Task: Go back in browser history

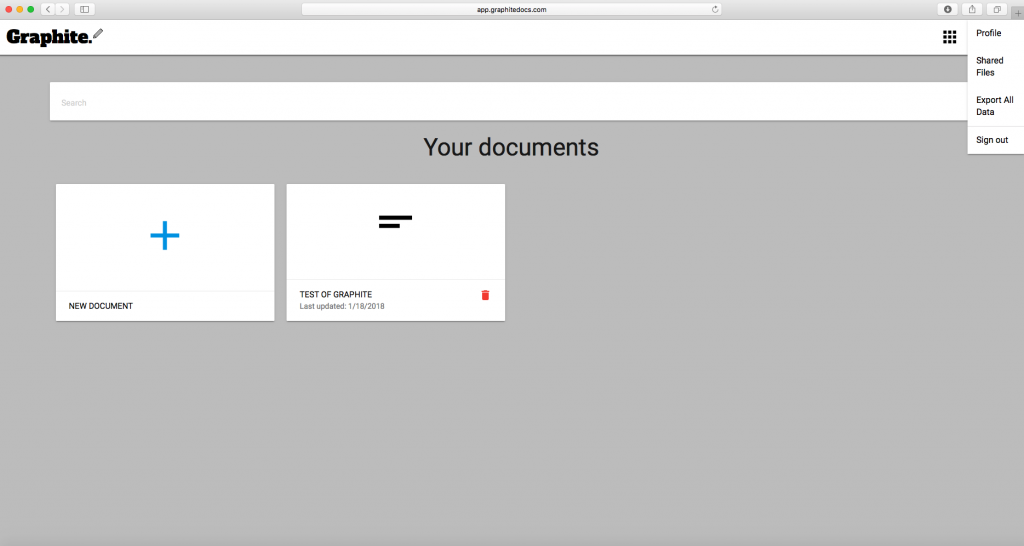Action: tap(48, 9)
